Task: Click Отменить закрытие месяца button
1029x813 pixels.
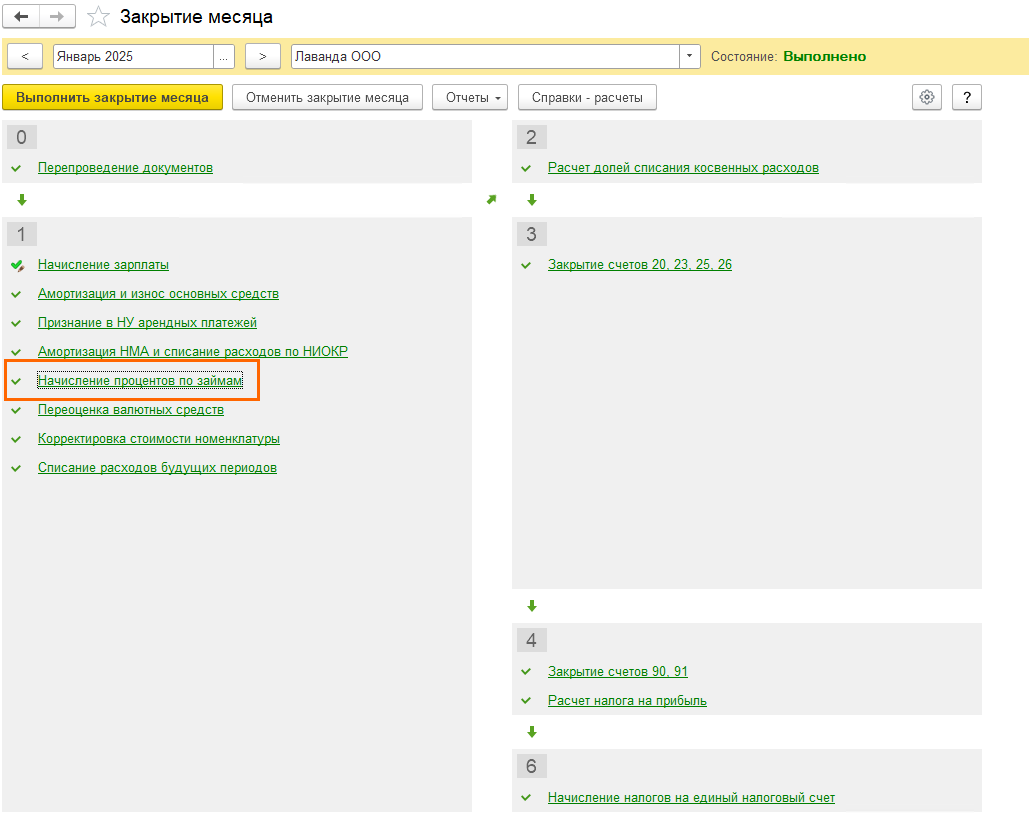Action: (327, 97)
